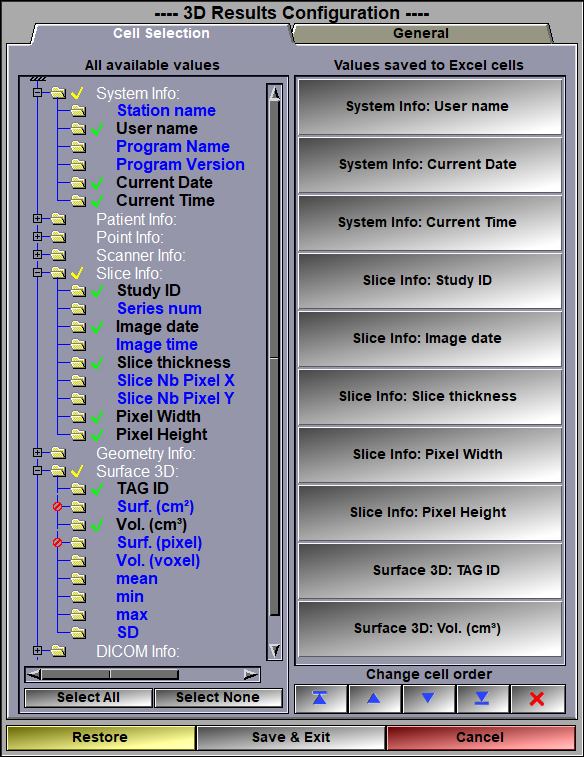Click the tree's vertical scrollbar down arrow
The height and width of the screenshot is (757, 584).
(x=275, y=650)
